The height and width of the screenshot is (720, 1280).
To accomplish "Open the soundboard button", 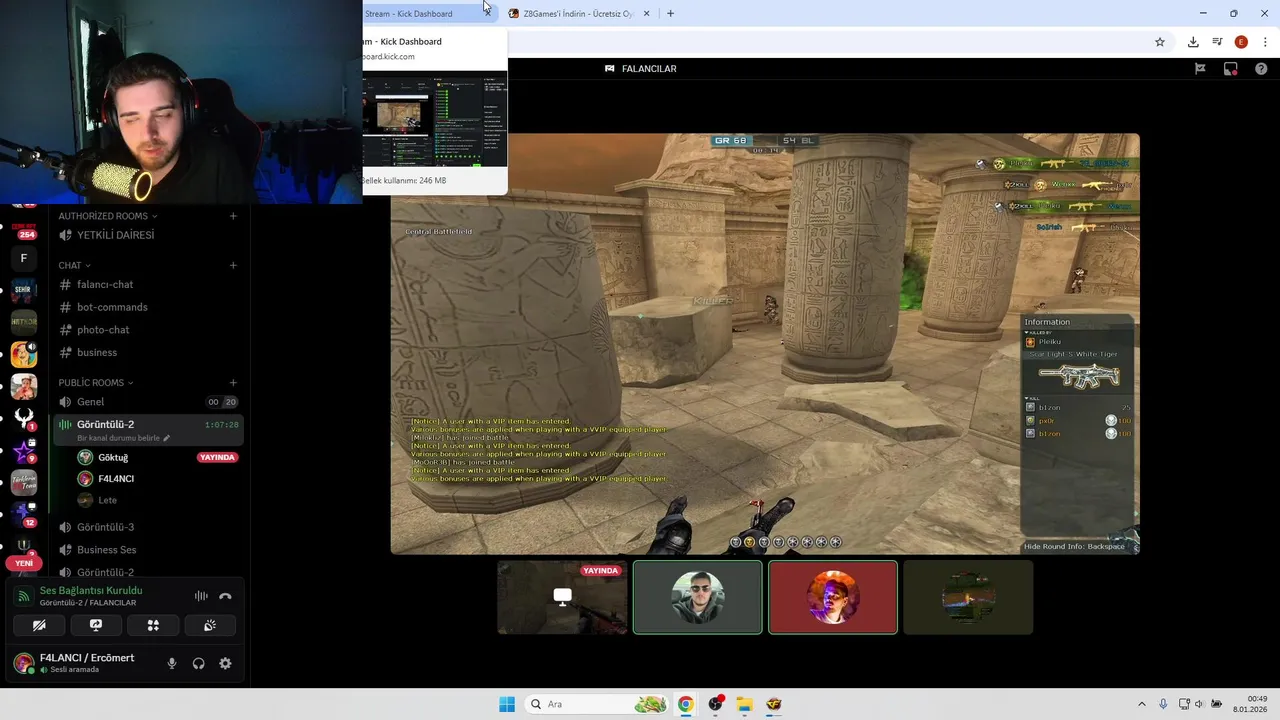I will pyautogui.click(x=210, y=625).
